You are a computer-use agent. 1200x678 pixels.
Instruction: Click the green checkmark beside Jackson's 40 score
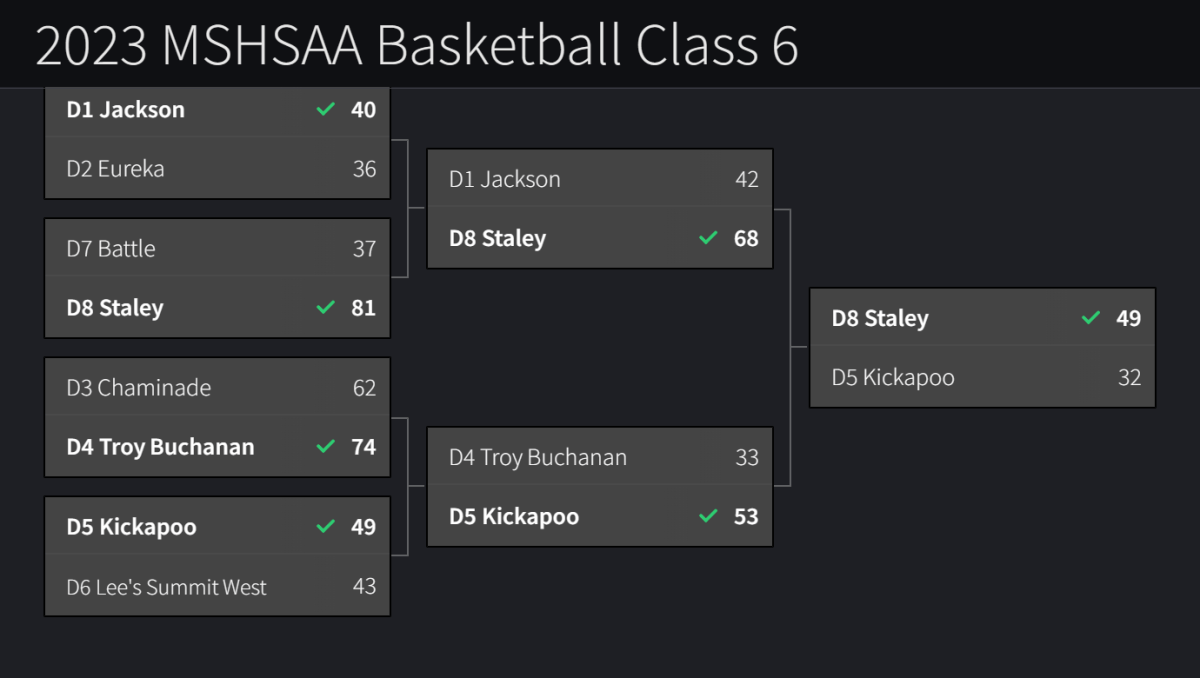tap(325, 109)
